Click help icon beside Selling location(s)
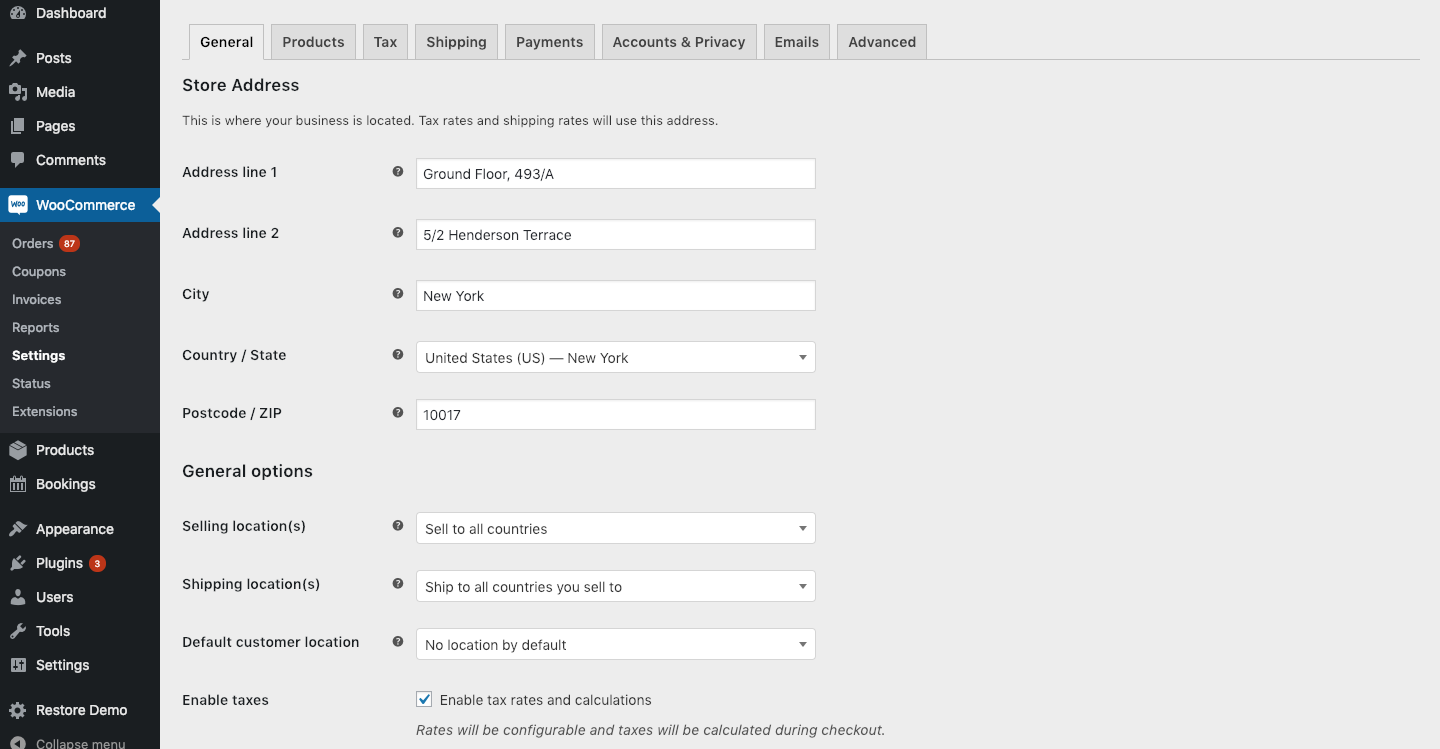Viewport: 1440px width, 749px height. coord(398,526)
